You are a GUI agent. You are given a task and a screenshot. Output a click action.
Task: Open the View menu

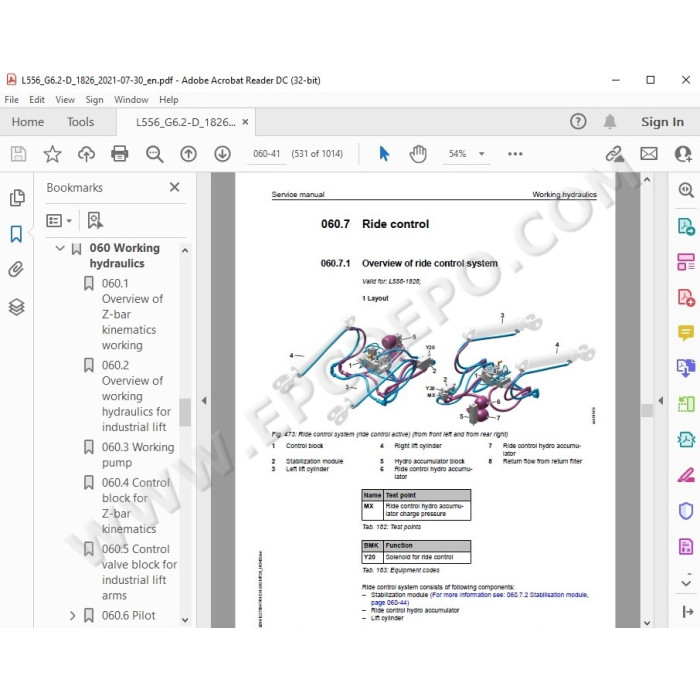click(x=65, y=100)
